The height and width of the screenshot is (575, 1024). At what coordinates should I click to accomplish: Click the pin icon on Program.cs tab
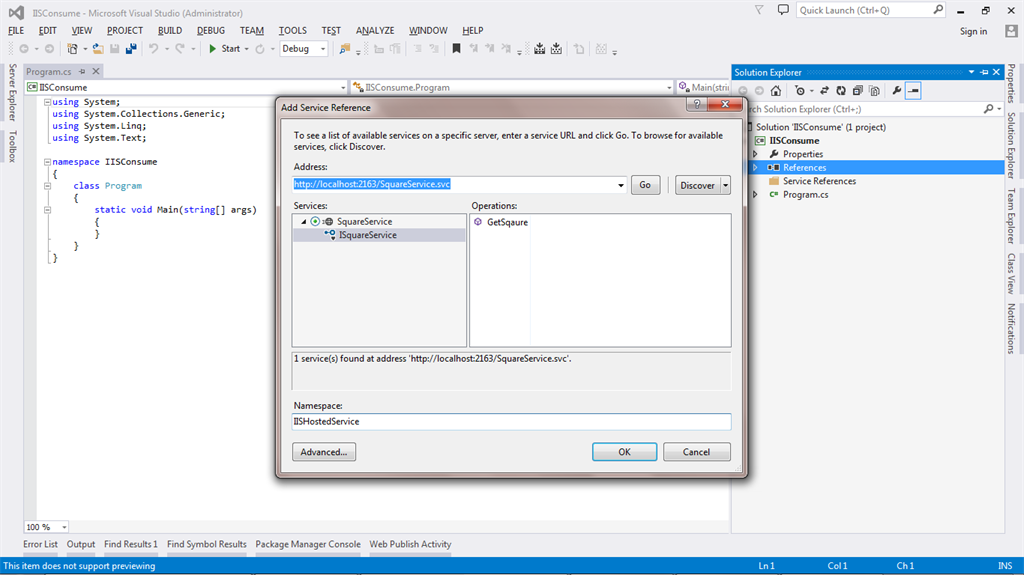coord(82,71)
